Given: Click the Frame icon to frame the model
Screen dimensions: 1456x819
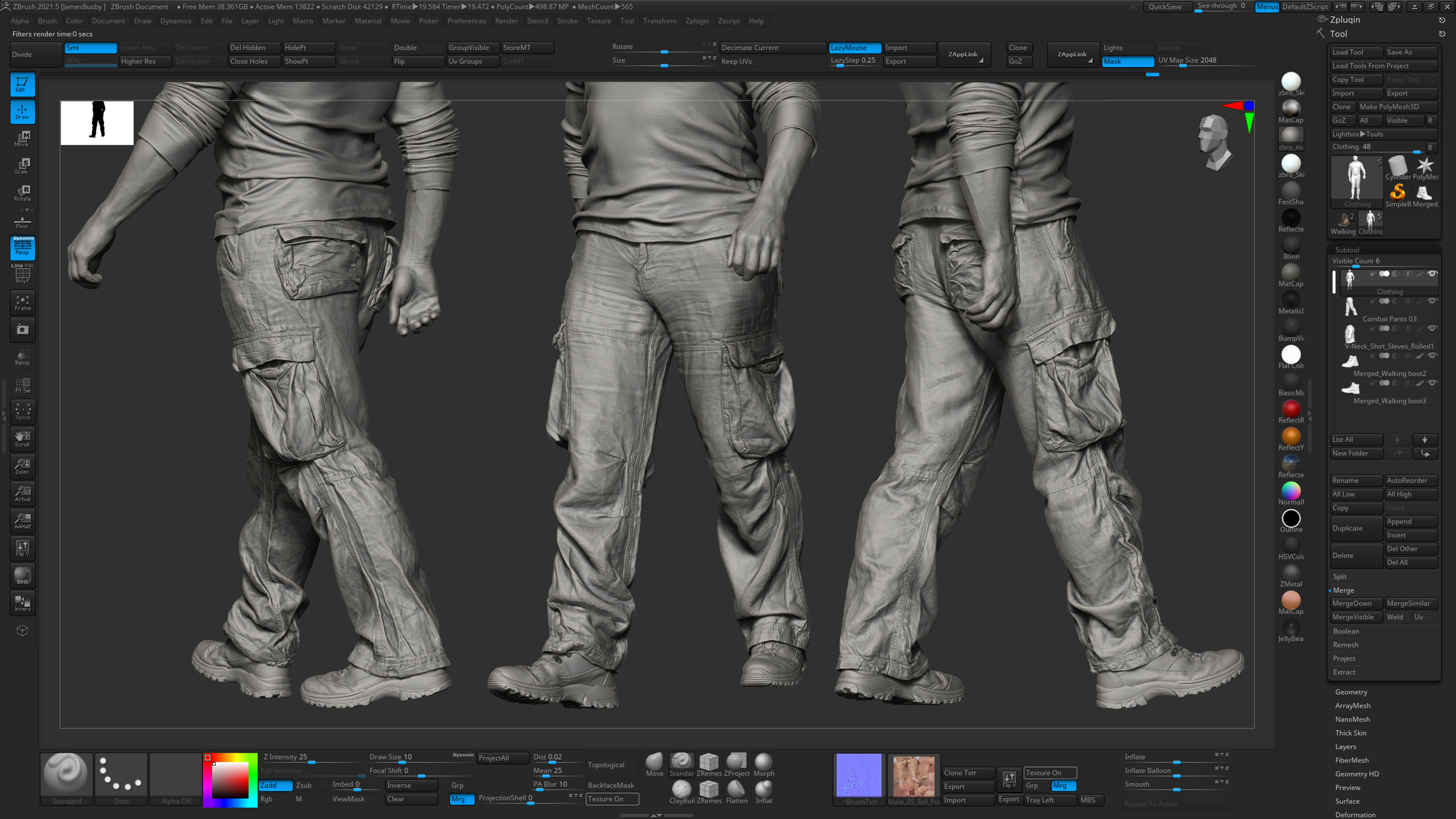Looking at the screenshot, I should pos(23,302).
